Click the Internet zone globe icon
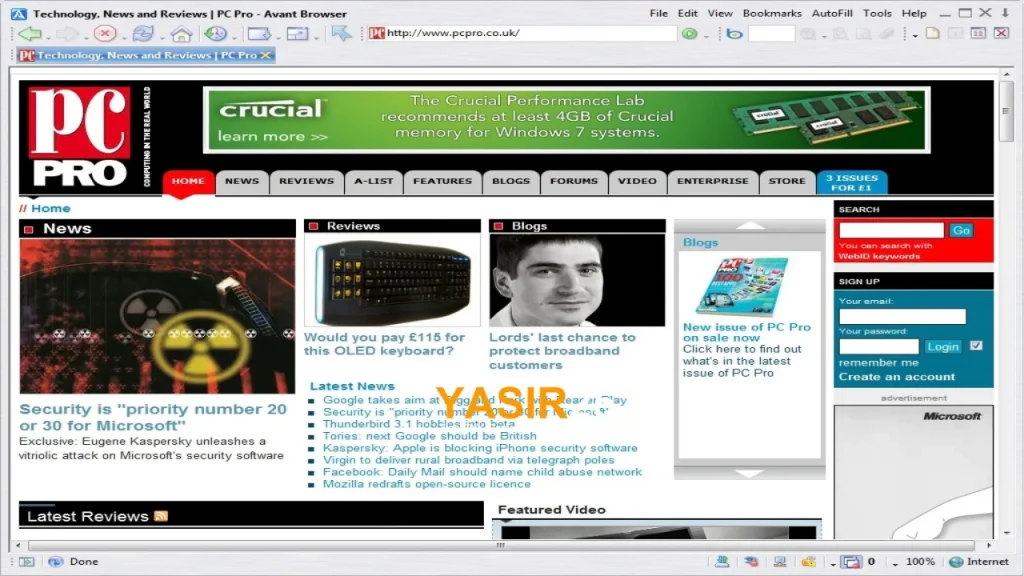 tap(956, 562)
